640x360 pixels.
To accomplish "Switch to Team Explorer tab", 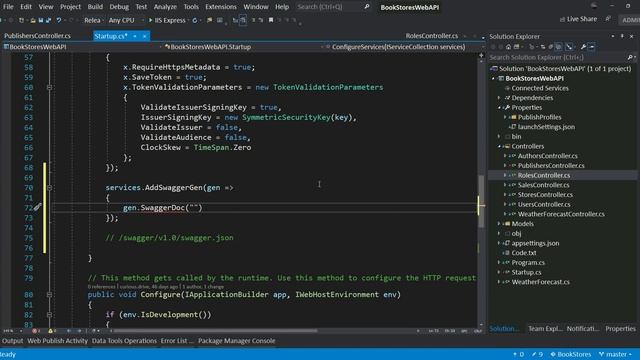I will click(x=545, y=329).
